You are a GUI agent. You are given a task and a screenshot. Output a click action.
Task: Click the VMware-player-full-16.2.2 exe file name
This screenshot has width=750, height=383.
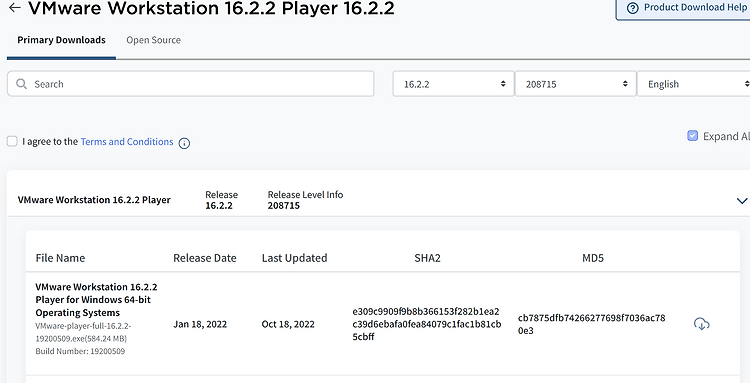pyautogui.click(x=83, y=332)
